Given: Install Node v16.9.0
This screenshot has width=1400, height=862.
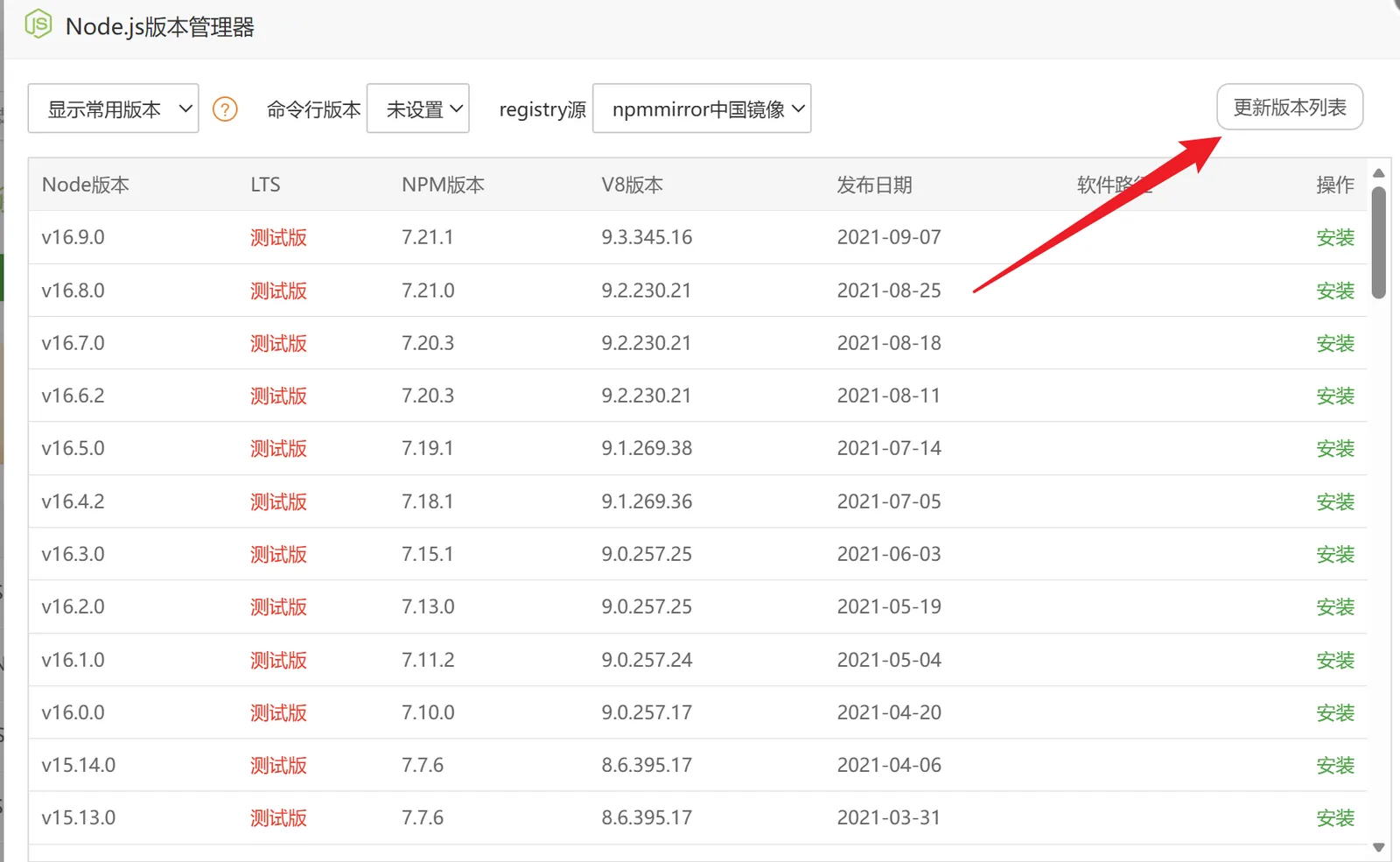Looking at the screenshot, I should (1335, 237).
